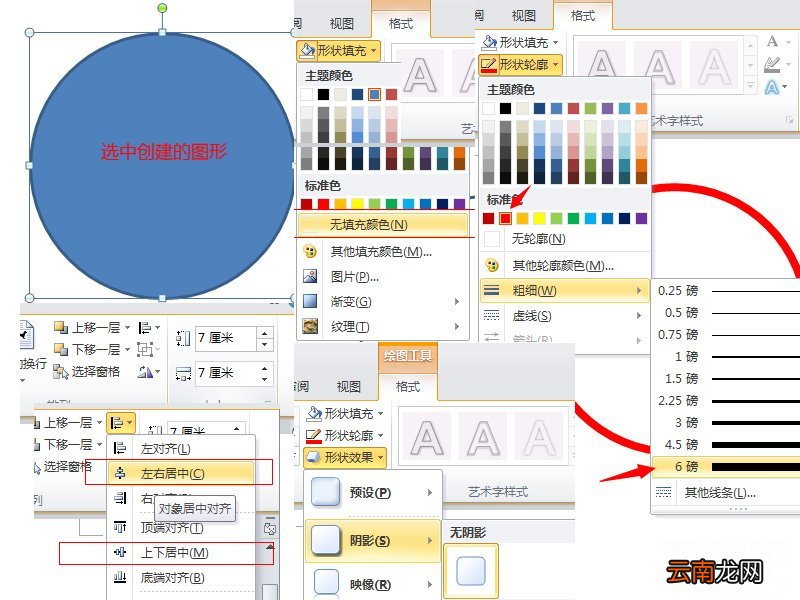
Task: Pick yellow swatch in outline 标准色 row
Action: pos(539,218)
